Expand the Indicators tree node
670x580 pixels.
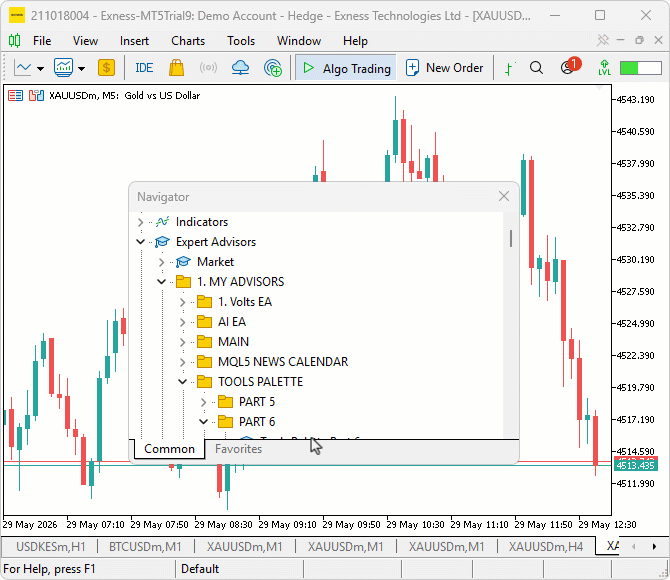coord(140,222)
